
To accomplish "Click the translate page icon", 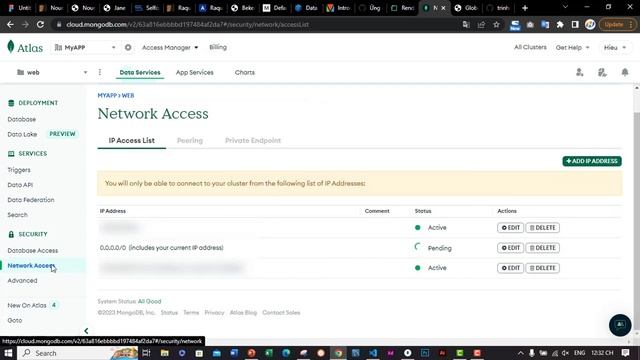I will pyautogui.click(x=466, y=24).
